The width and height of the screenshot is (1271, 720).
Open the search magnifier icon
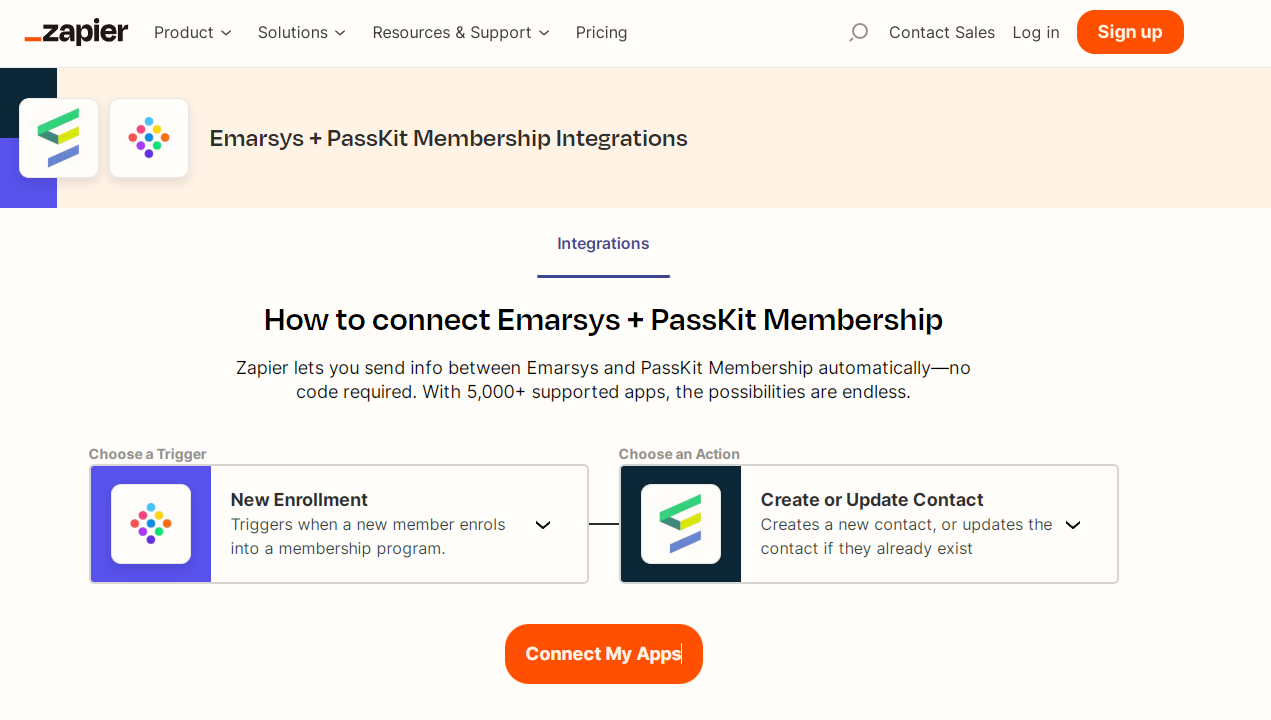[x=858, y=32]
